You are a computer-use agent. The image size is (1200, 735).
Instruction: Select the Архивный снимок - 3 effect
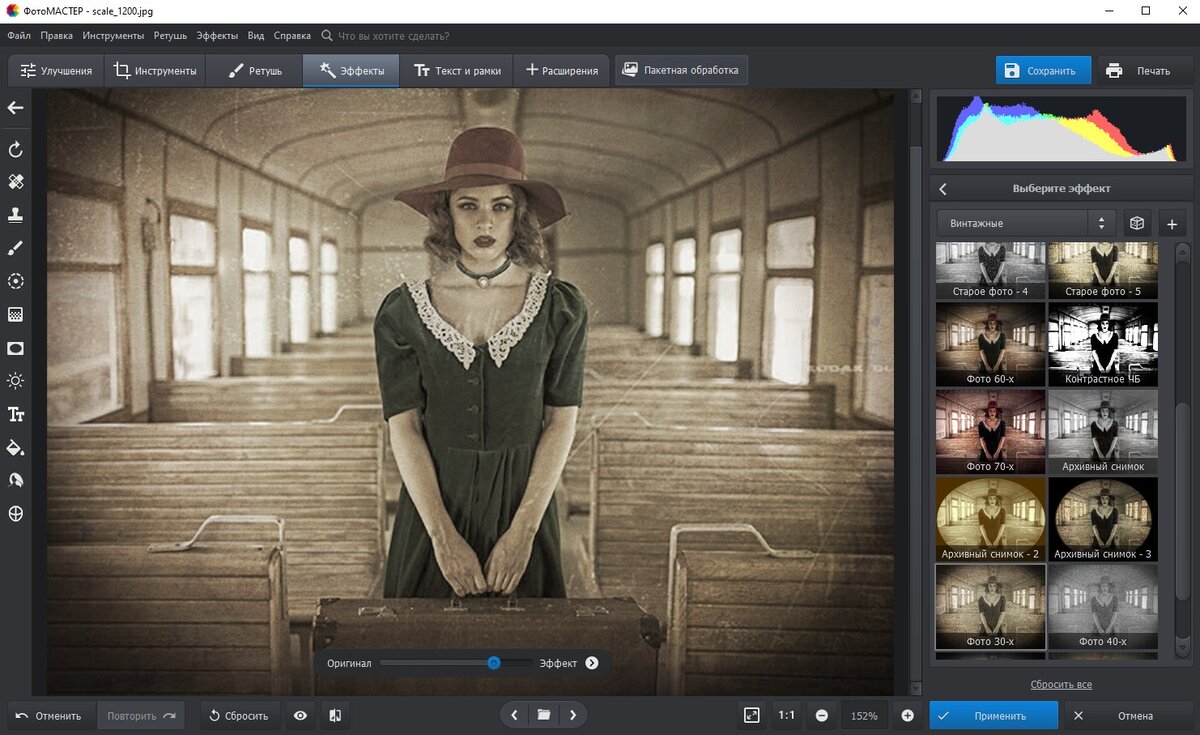coord(1103,519)
